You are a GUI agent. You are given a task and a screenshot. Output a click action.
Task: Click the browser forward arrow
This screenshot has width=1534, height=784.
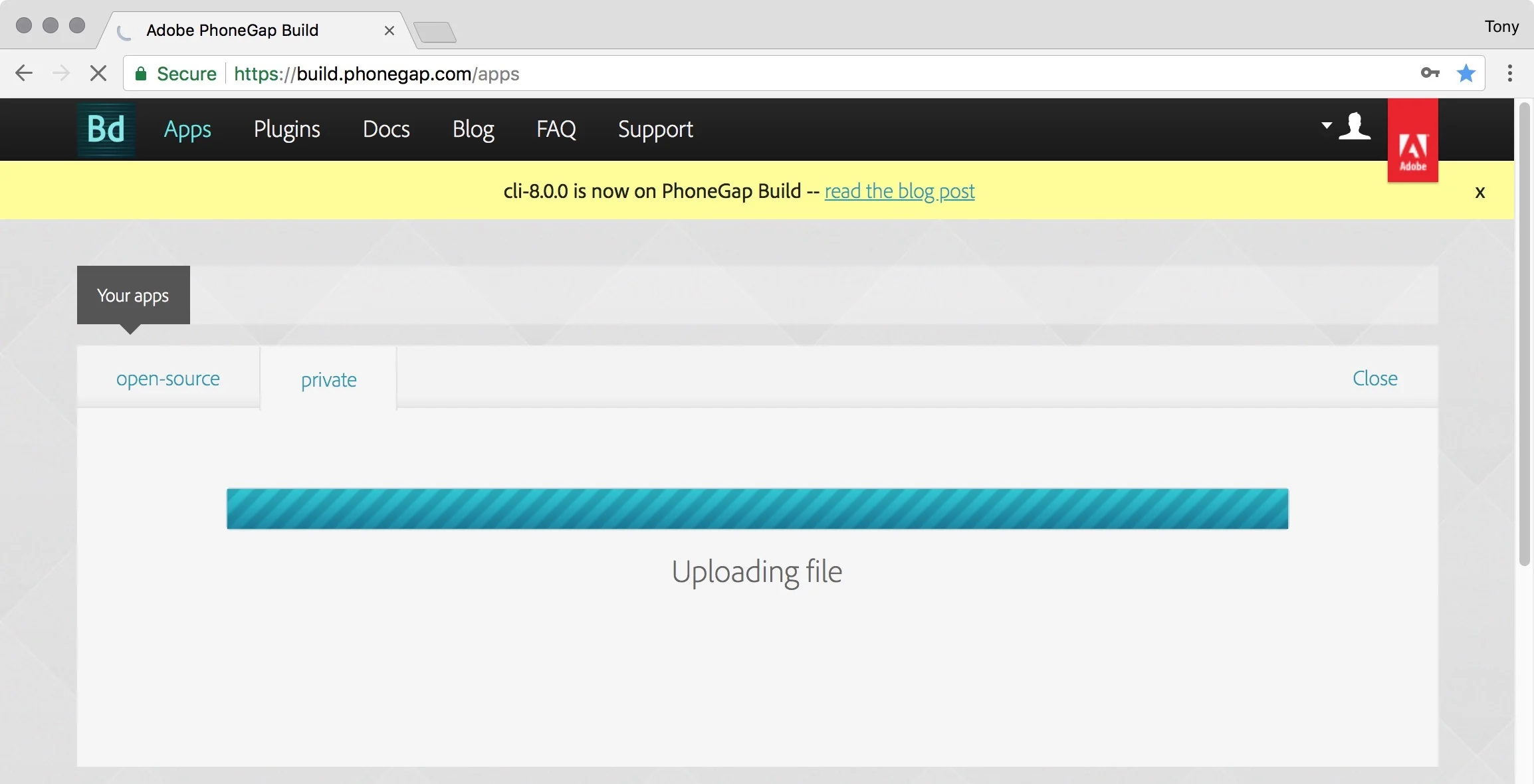(x=60, y=73)
